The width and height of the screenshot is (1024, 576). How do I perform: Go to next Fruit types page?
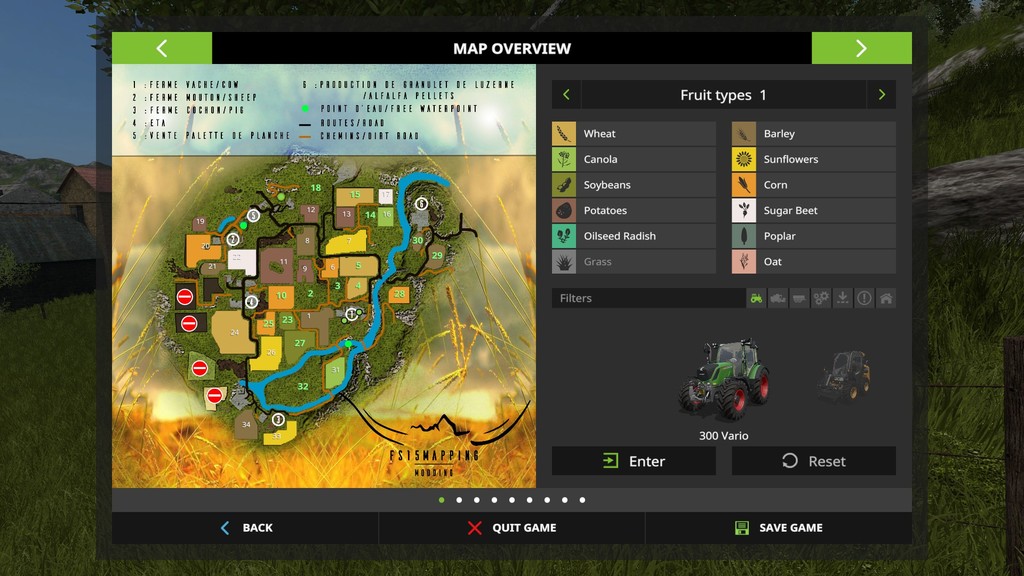(x=881, y=95)
